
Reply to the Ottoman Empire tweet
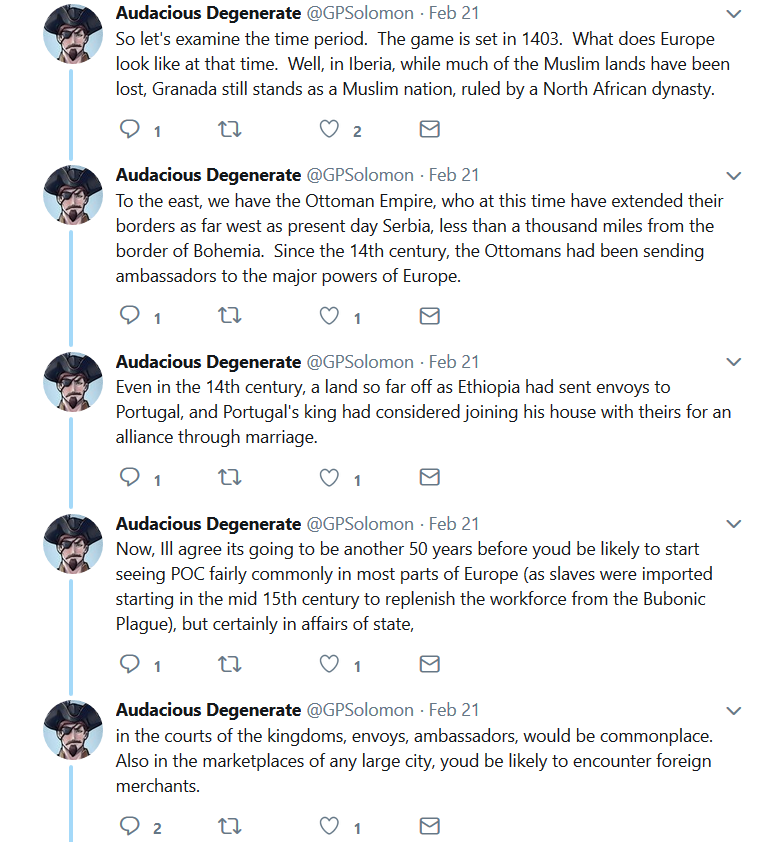pyautogui.click(x=129, y=316)
